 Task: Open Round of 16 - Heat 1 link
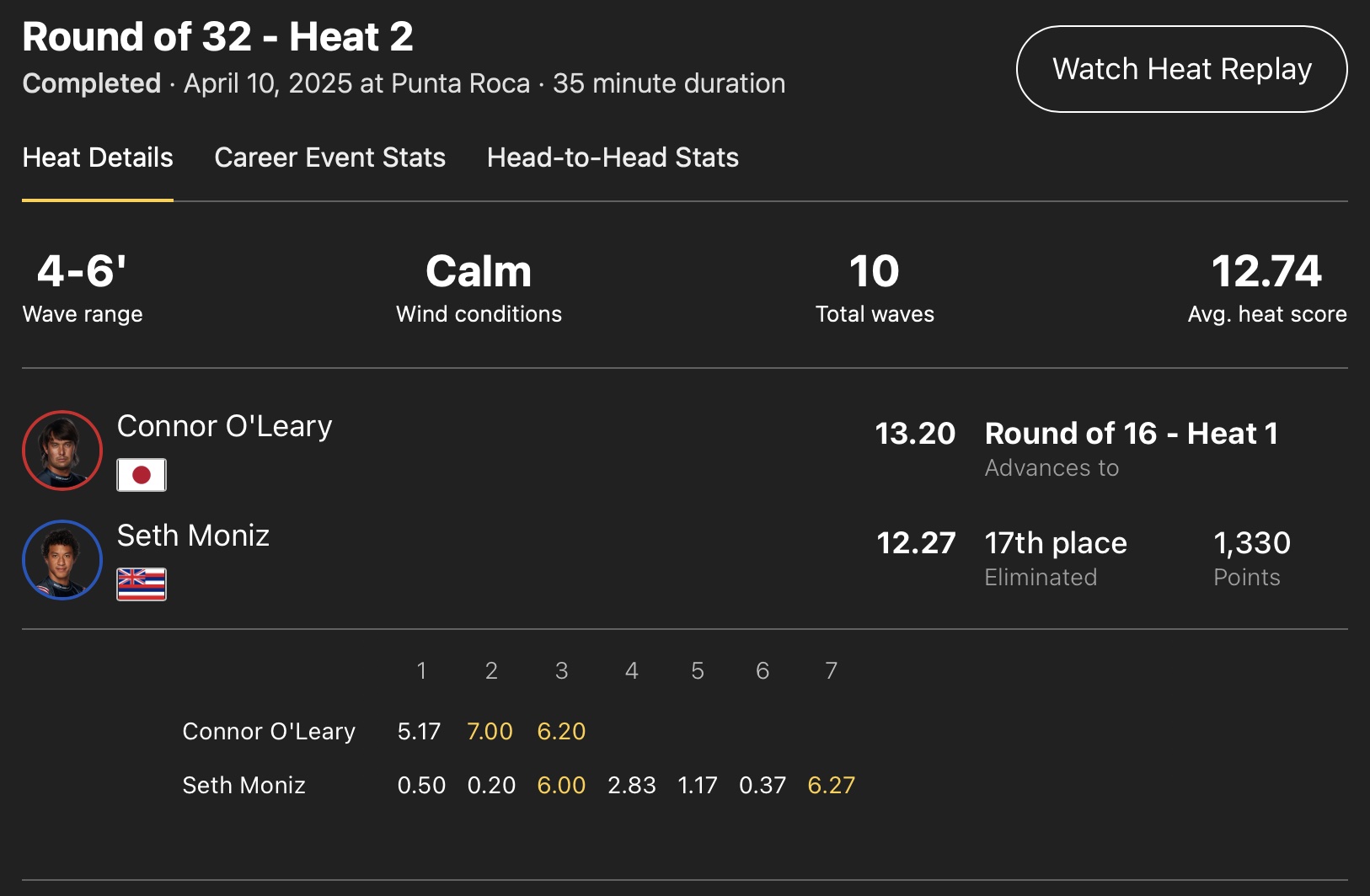(1131, 434)
